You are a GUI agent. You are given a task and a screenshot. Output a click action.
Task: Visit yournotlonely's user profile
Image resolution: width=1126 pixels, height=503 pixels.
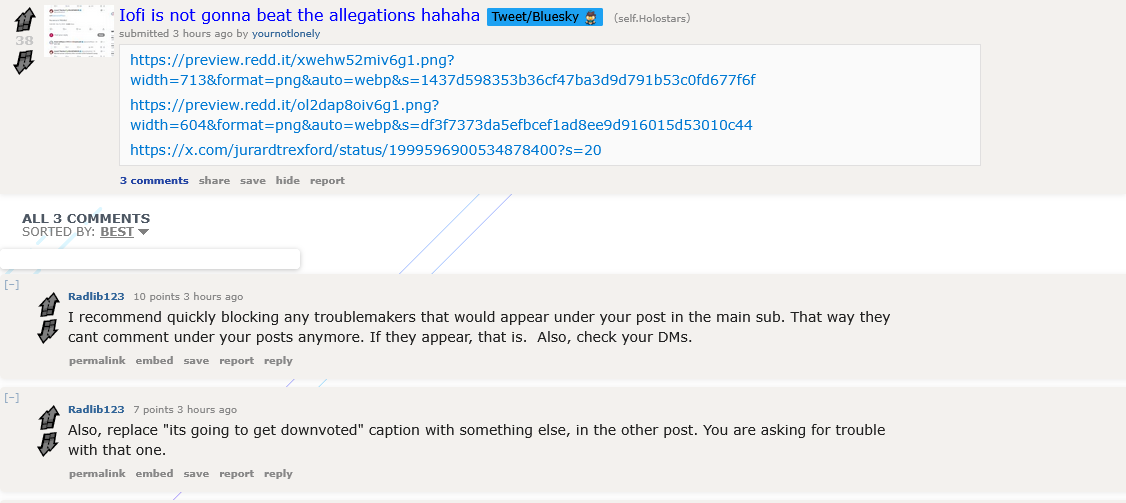286,33
